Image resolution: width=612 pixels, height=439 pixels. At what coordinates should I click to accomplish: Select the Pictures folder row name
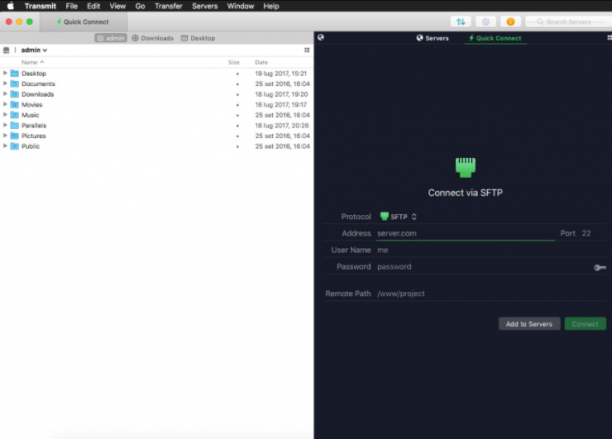[x=34, y=136]
